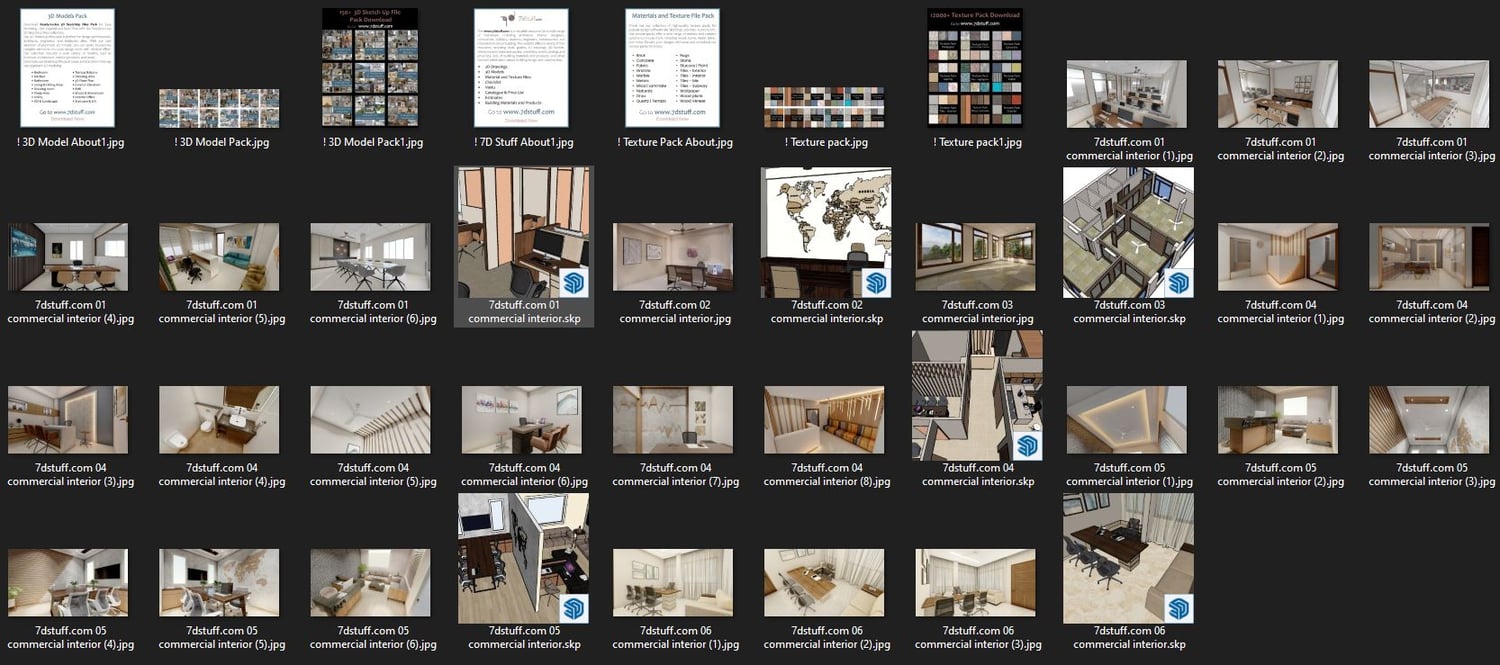Select 01 commercial interior (4).jpg thumbnail
Viewport: 1500px width, 665px height.
point(68,257)
